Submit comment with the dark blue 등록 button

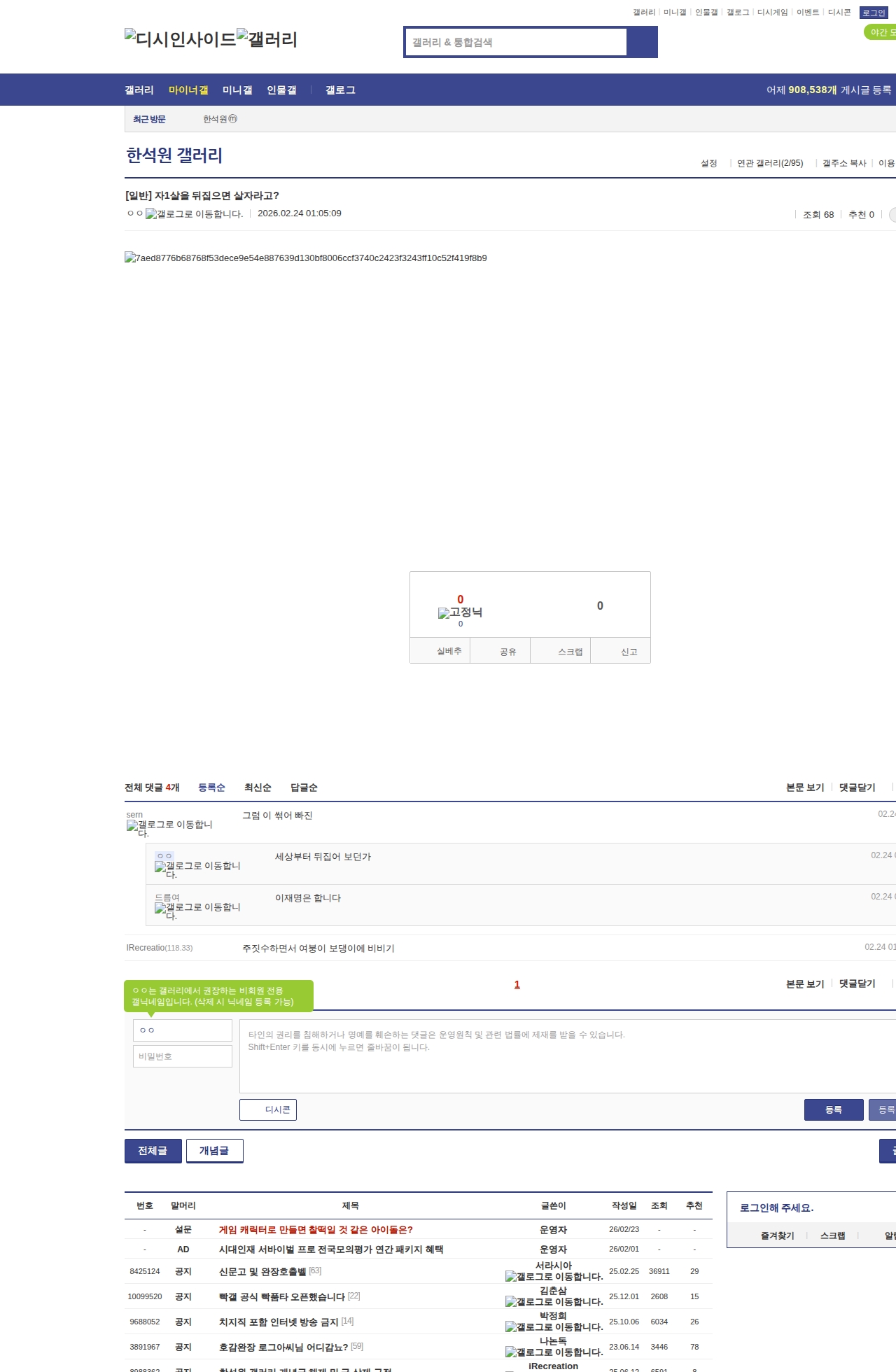pyautogui.click(x=834, y=1109)
